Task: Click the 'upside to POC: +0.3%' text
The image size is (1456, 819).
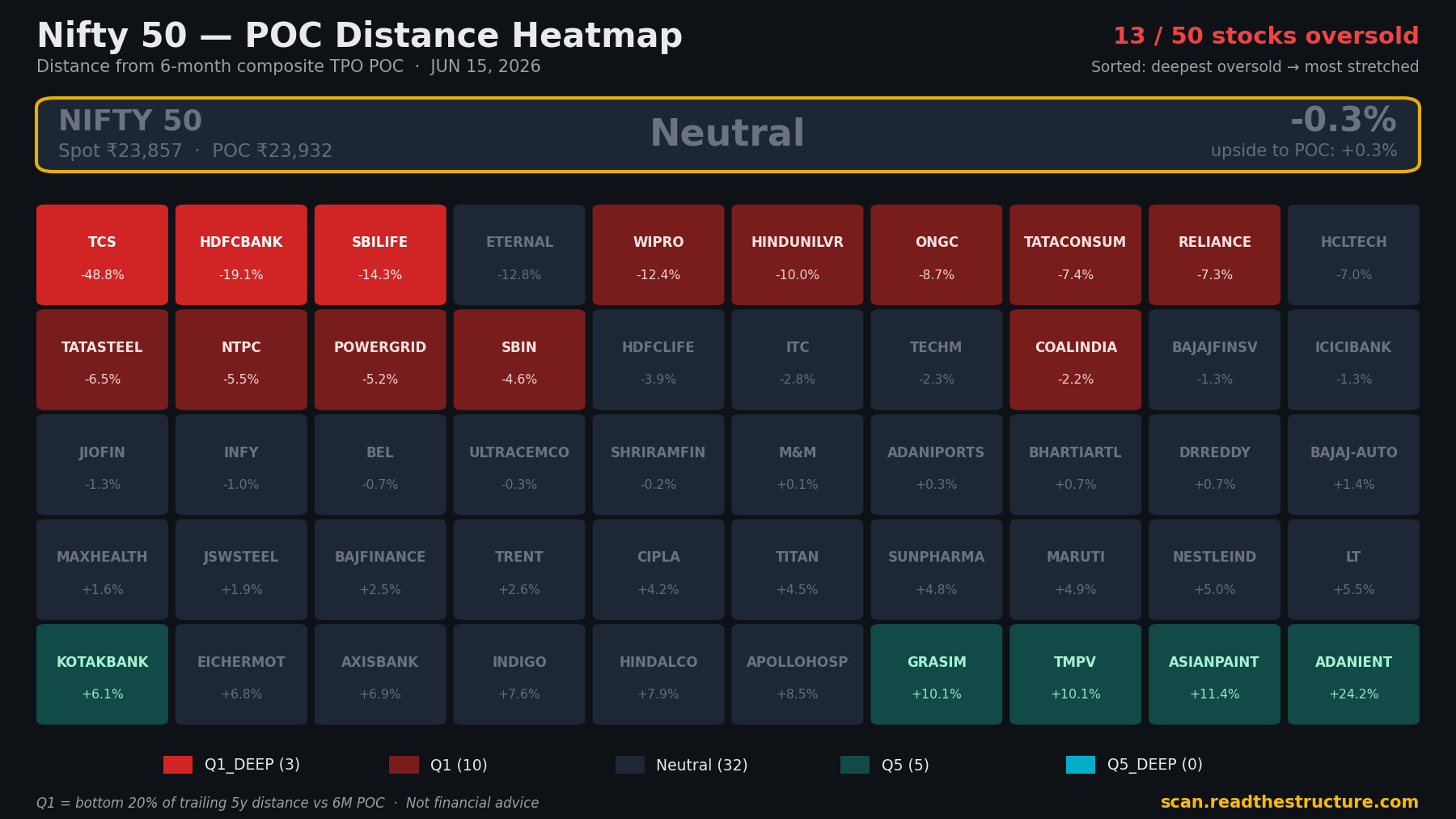Action: tap(1304, 151)
